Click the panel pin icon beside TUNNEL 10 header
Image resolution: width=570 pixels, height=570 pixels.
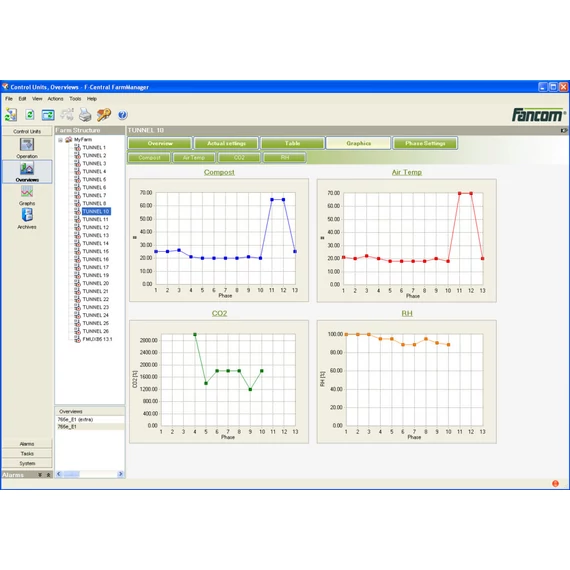[x=564, y=130]
